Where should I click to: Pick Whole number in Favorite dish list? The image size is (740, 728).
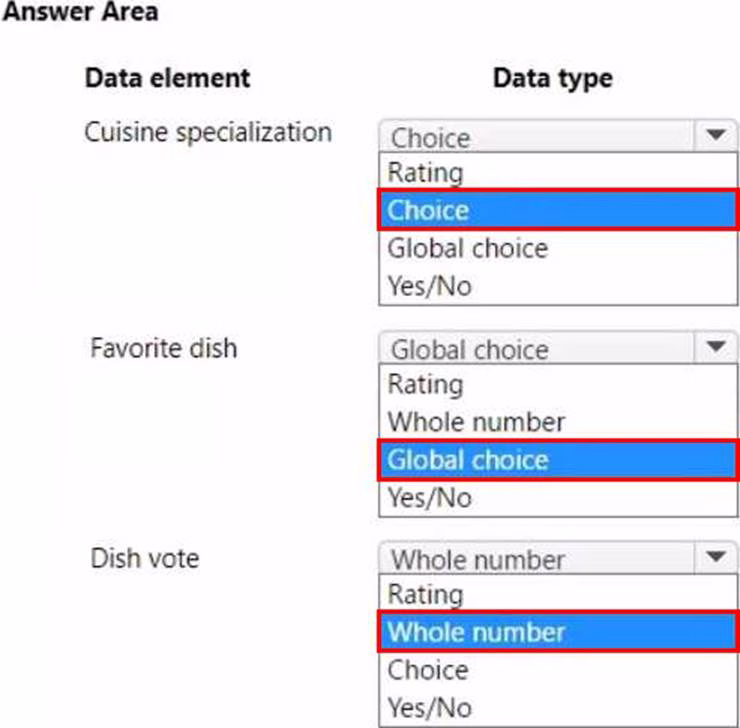click(476, 422)
